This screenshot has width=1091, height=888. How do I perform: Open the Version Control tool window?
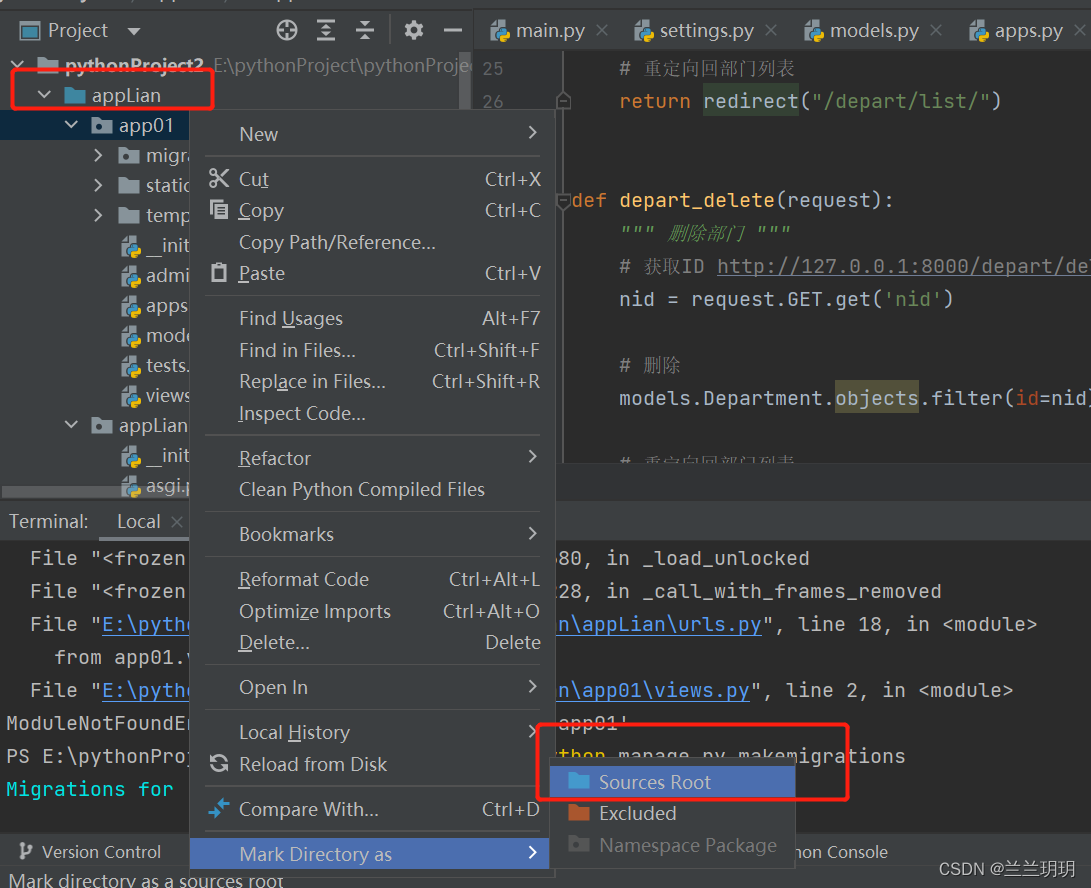pyautogui.click(x=94, y=852)
